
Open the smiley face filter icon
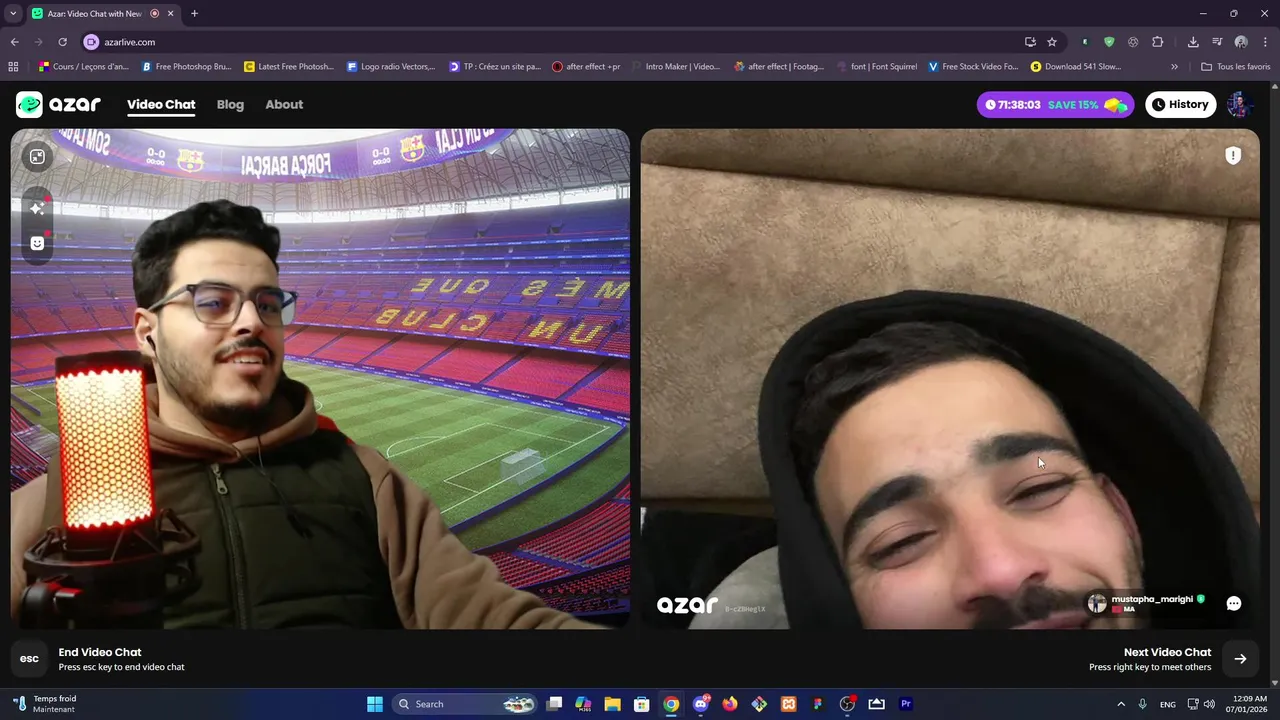coord(37,243)
